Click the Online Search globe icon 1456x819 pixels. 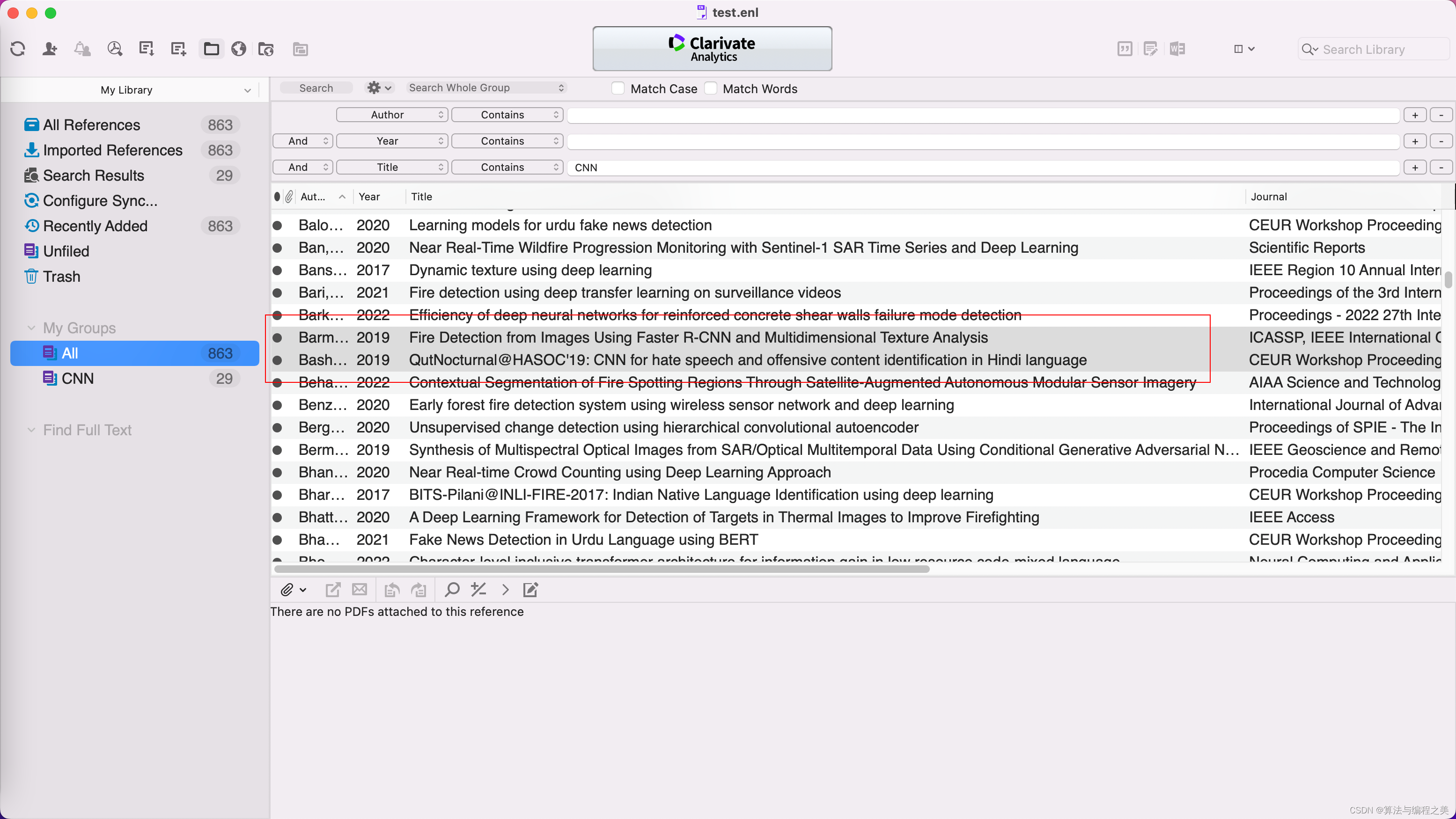coord(238,49)
